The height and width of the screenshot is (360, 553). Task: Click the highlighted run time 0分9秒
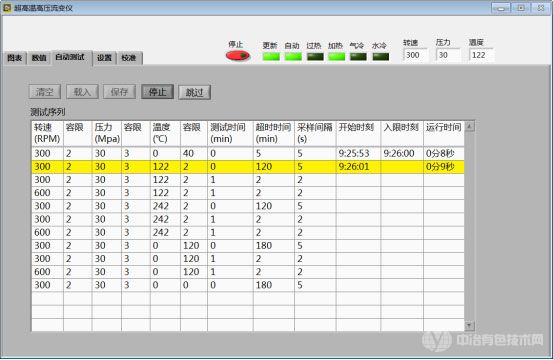click(444, 166)
